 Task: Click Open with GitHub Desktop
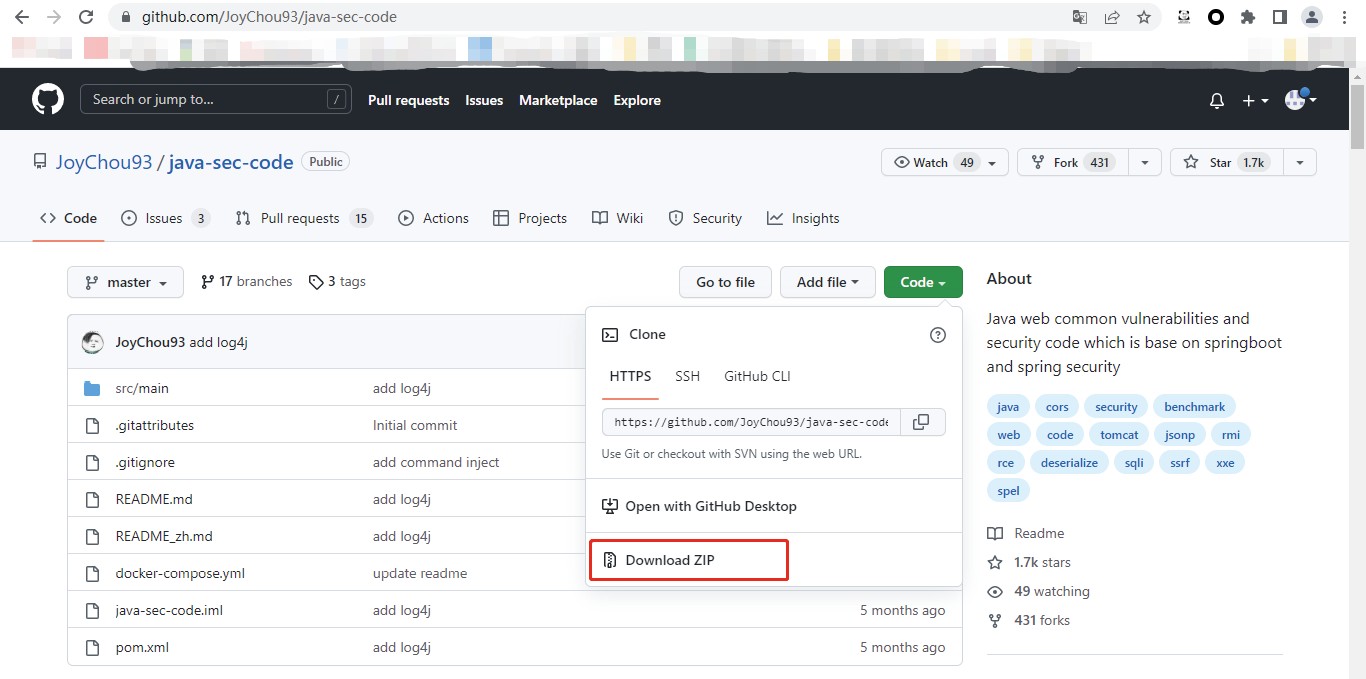click(699, 506)
